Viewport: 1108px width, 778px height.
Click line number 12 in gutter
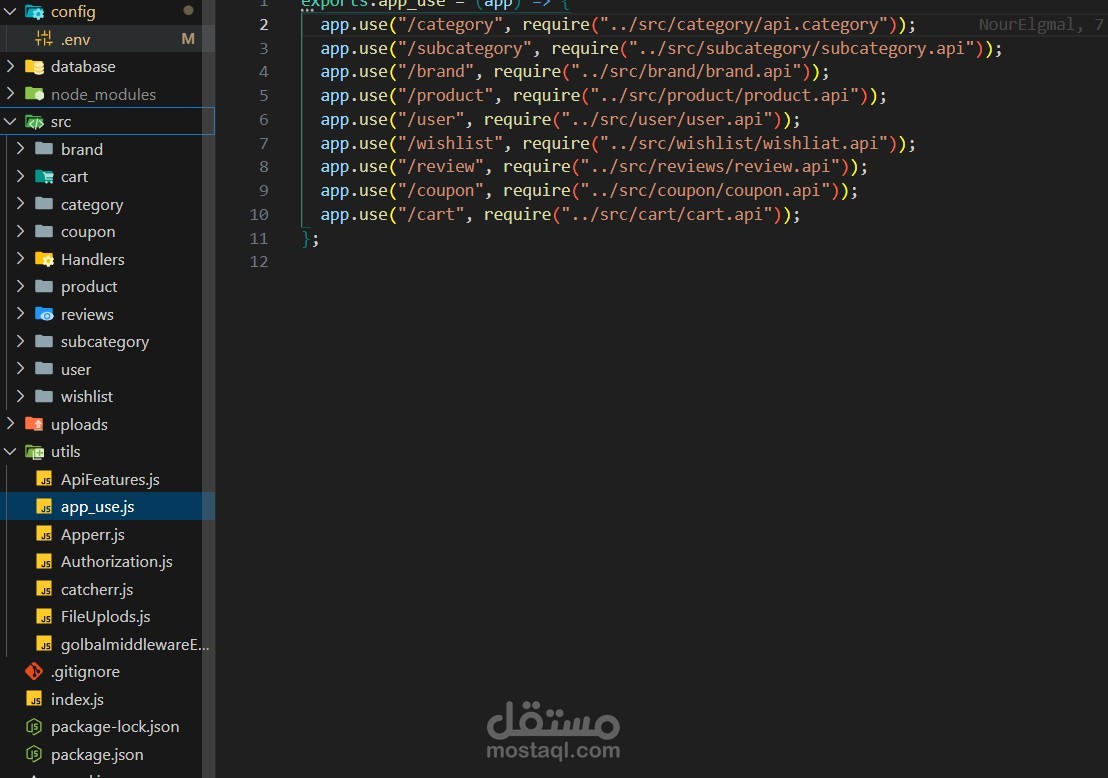click(259, 261)
